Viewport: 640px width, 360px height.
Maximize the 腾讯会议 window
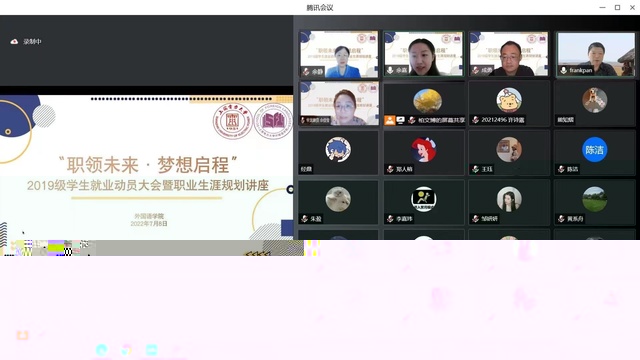pos(618,7)
